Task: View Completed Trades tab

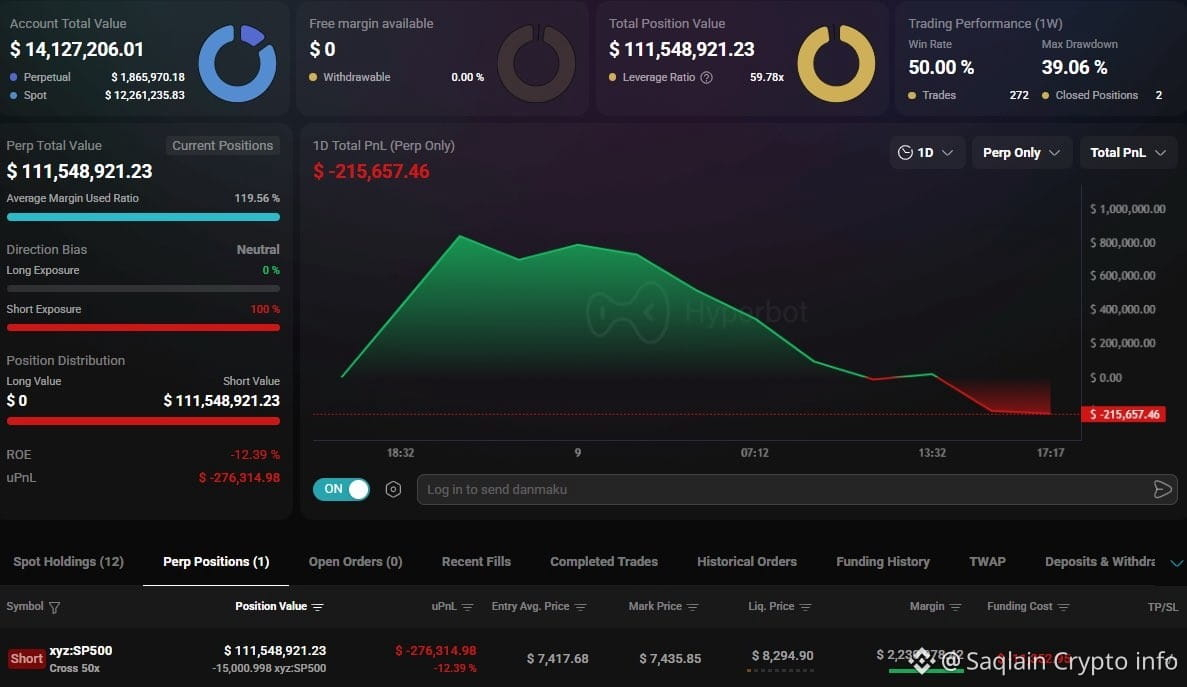Action: click(604, 561)
